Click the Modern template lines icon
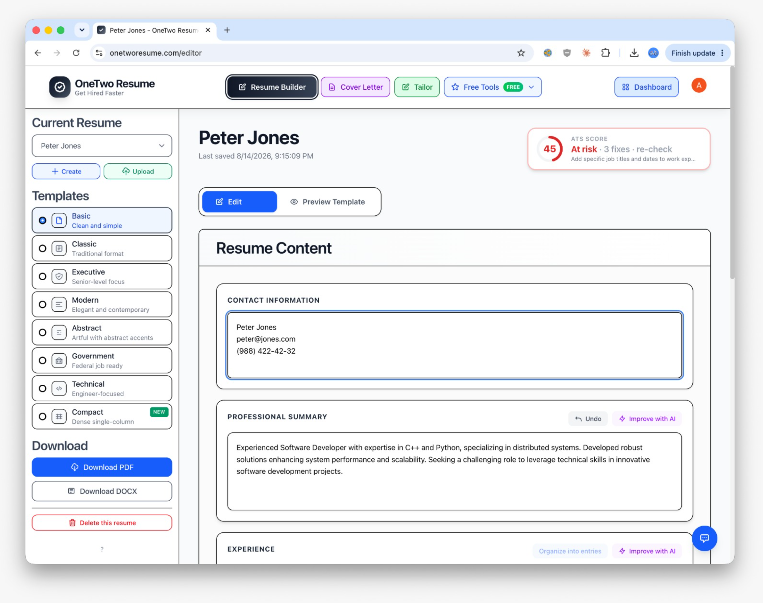This screenshot has width=763, height=603. (x=59, y=304)
